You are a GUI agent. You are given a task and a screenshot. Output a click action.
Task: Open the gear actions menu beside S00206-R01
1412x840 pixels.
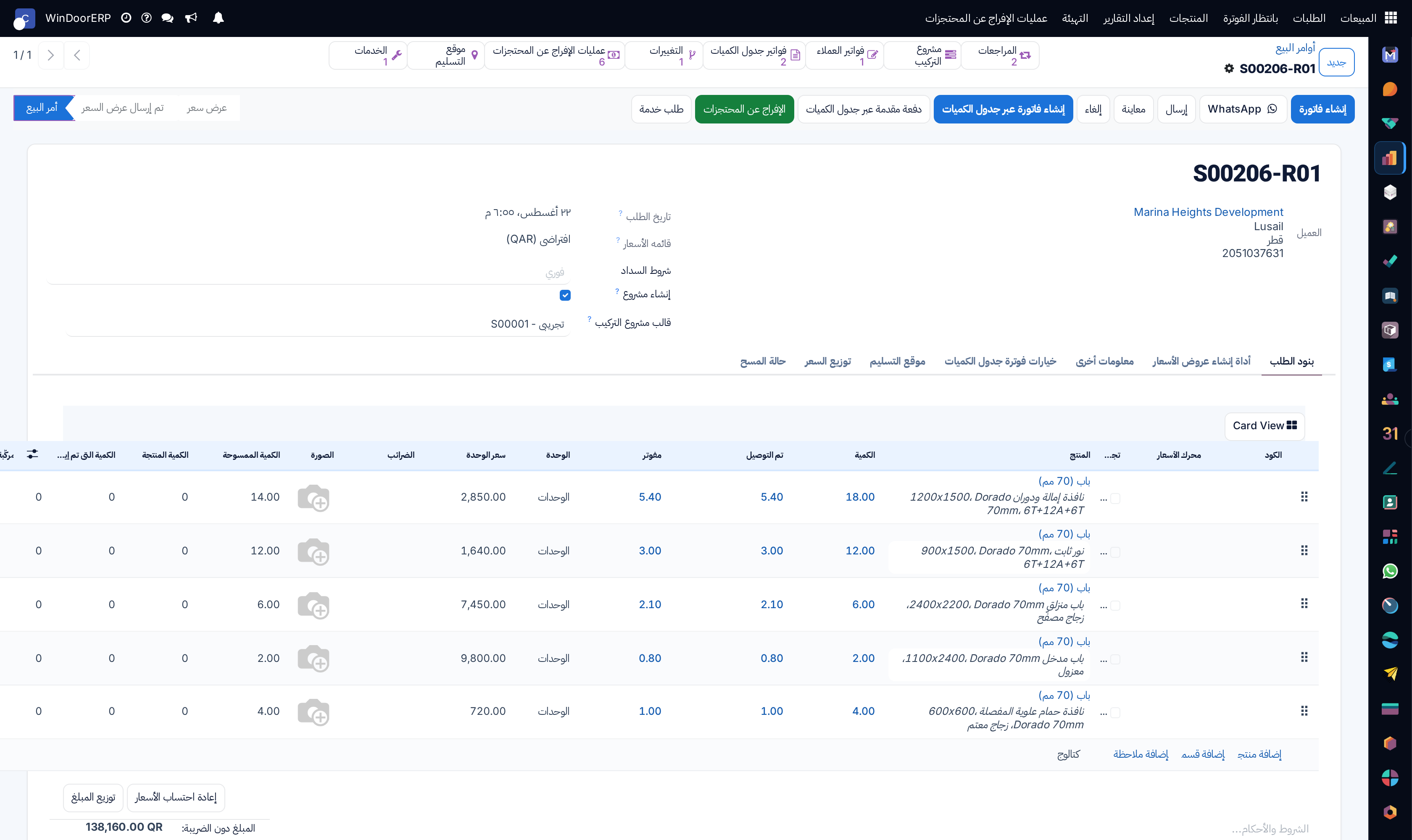[1228, 68]
